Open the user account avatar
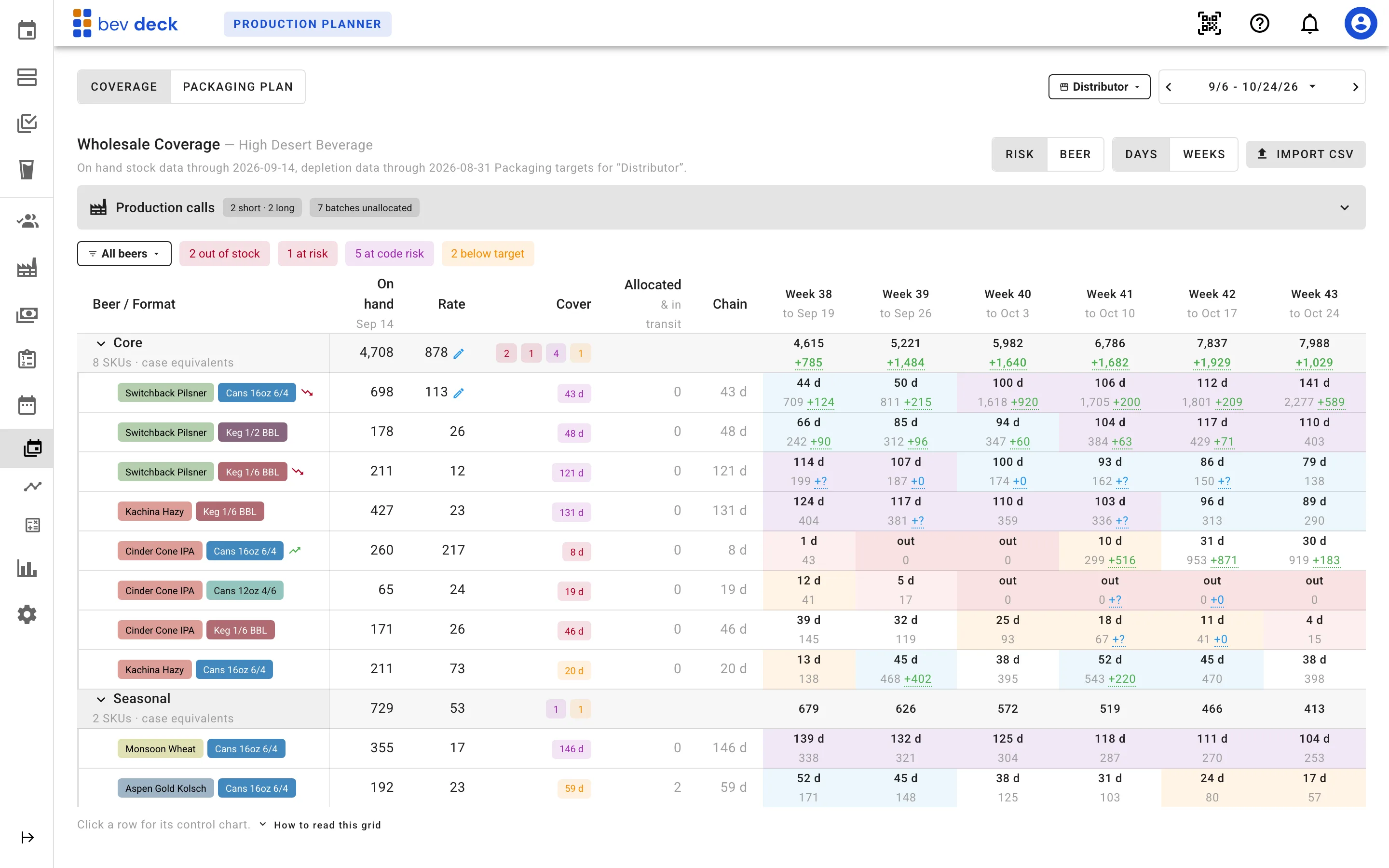The width and height of the screenshot is (1389, 868). pos(1360,24)
